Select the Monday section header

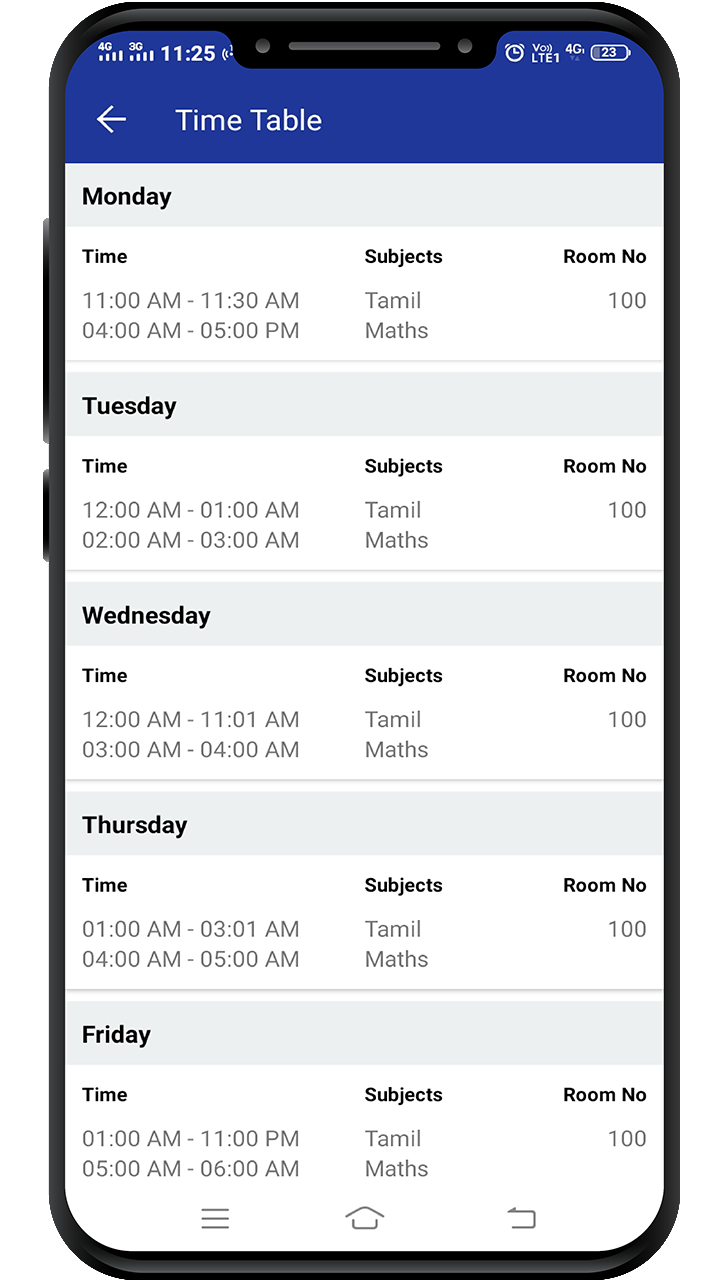364,196
